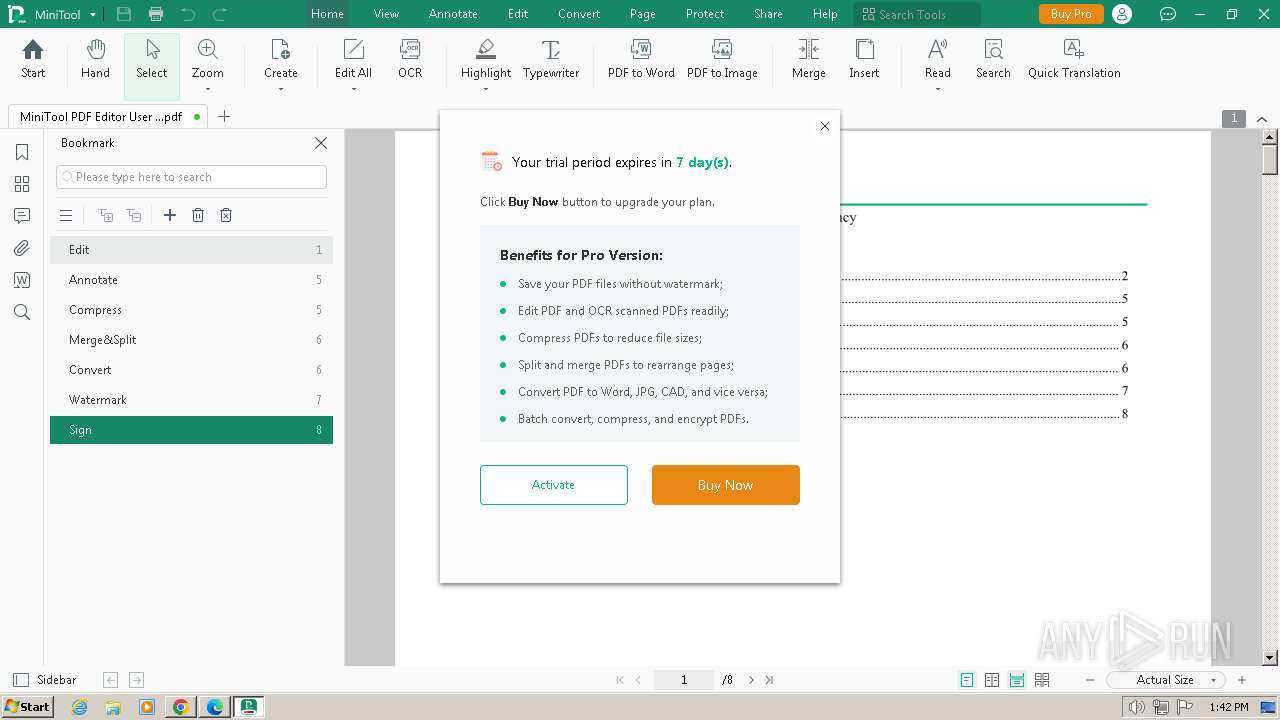Screen dimensions: 1280x720
Task: Open a new document tab with plus
Action: click(x=224, y=117)
